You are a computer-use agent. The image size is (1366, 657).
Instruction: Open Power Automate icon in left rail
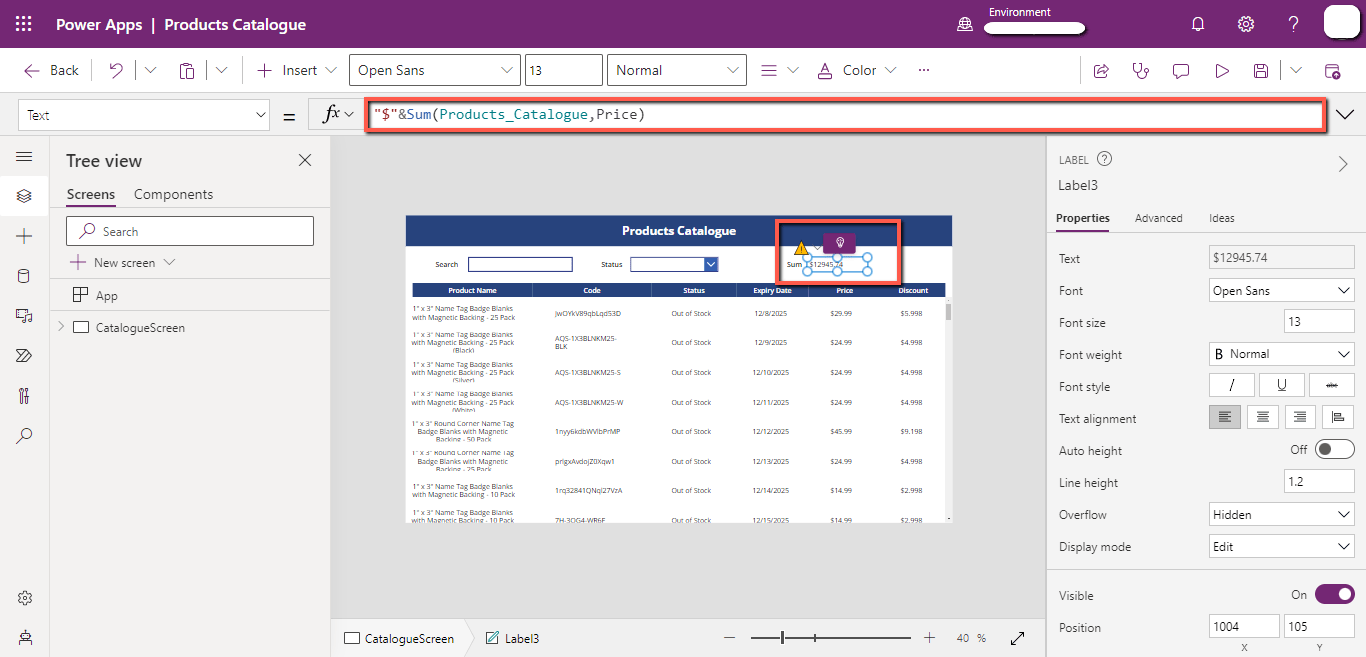point(24,356)
